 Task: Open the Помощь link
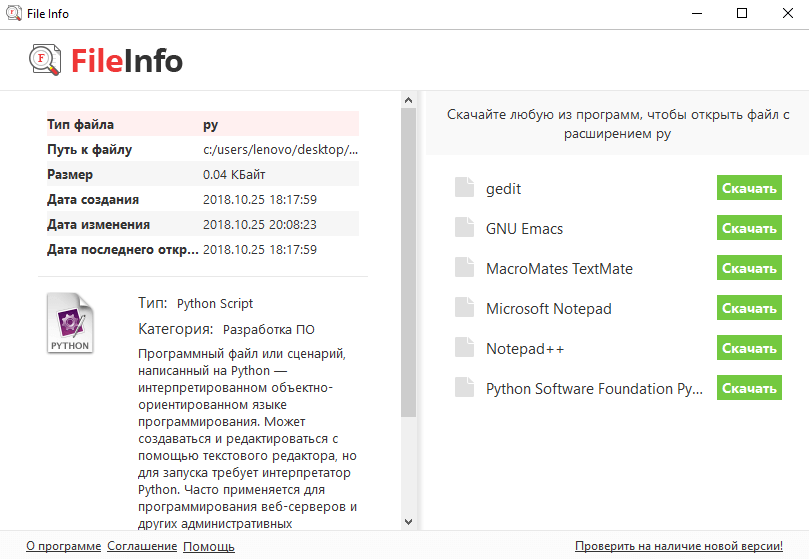(209, 546)
